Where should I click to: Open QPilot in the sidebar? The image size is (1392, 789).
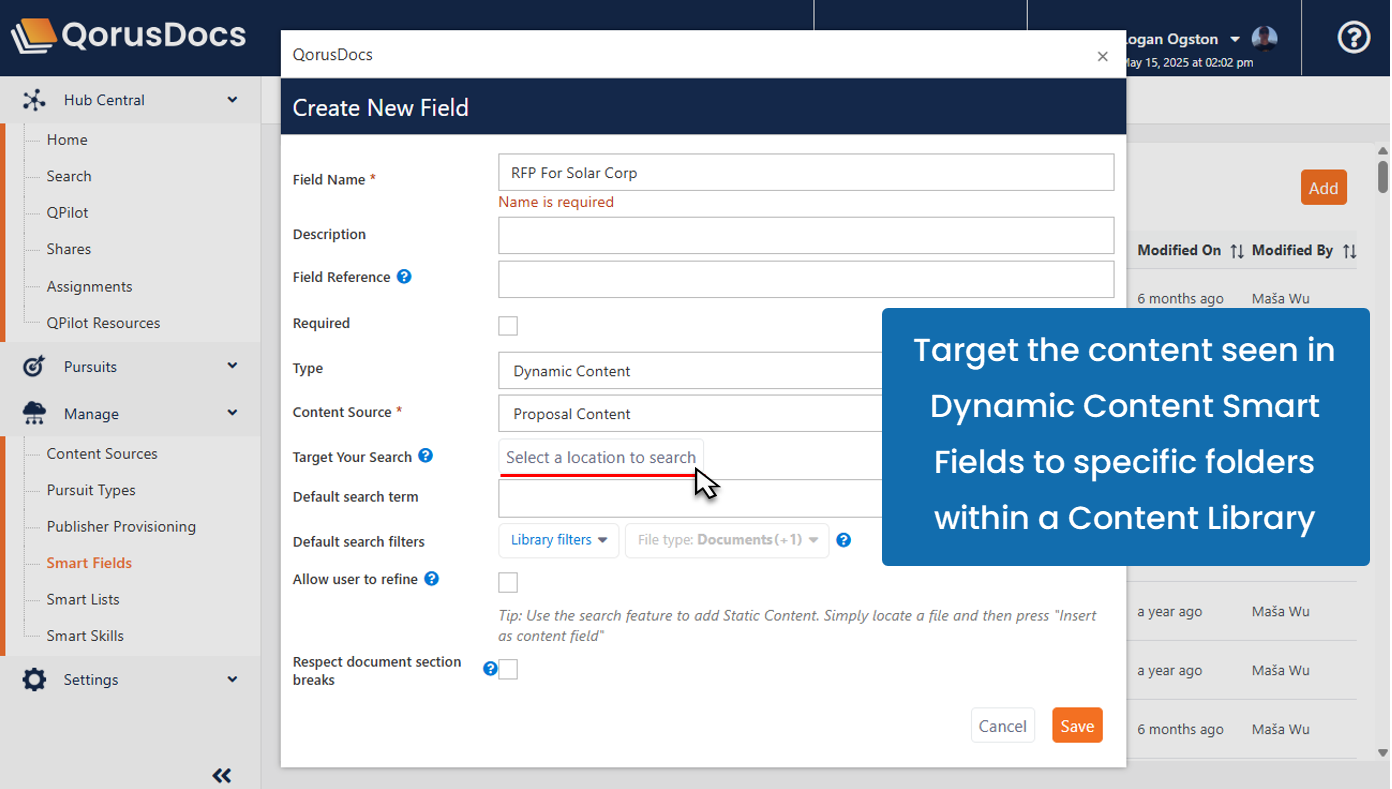pos(67,213)
